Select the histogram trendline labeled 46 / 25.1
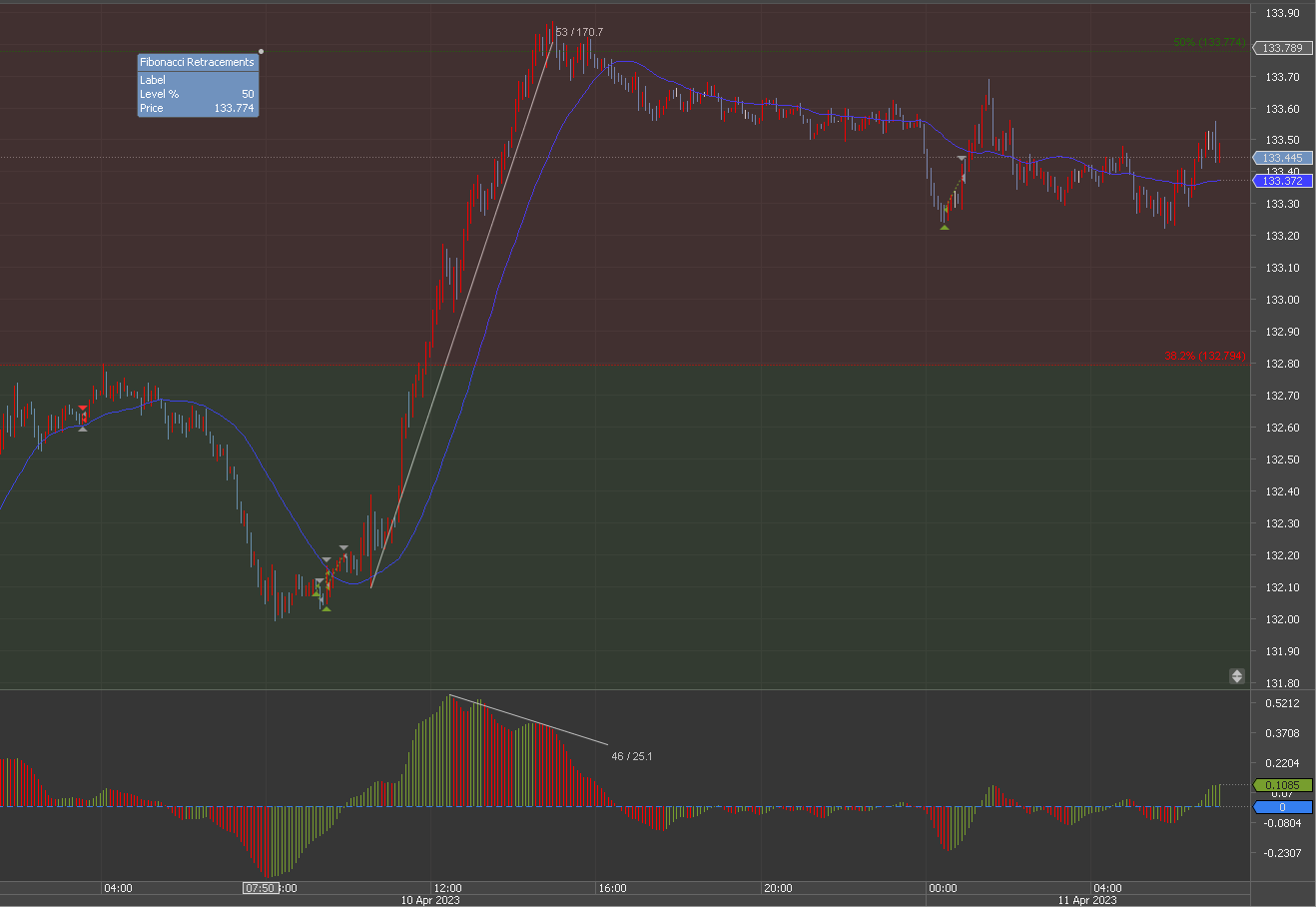This screenshot has width=1316, height=907. (x=529, y=720)
